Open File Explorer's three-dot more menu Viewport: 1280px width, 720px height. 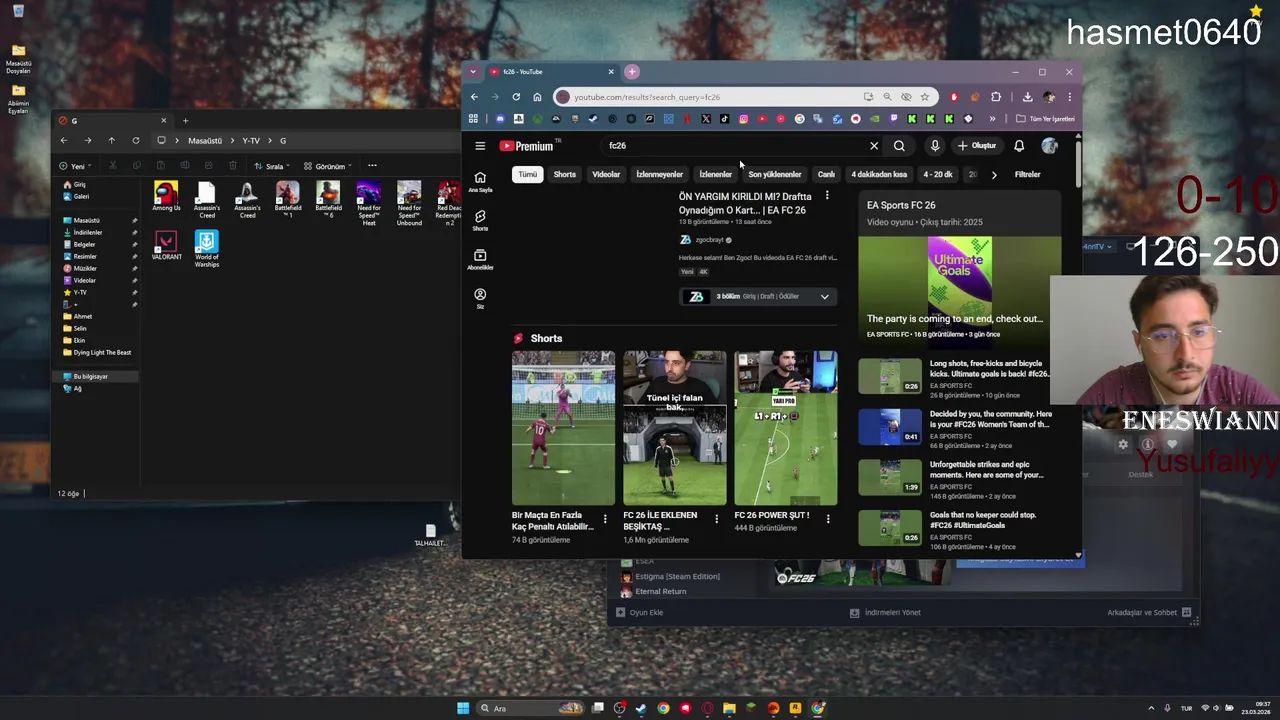[x=372, y=166]
